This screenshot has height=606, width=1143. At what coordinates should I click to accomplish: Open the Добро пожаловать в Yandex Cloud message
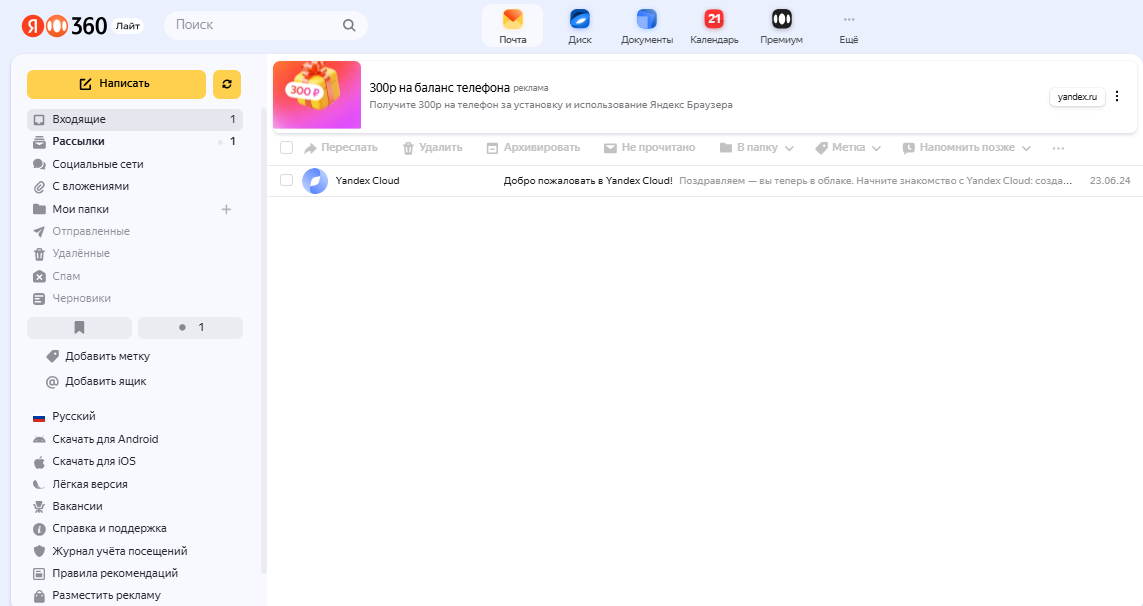(706, 181)
